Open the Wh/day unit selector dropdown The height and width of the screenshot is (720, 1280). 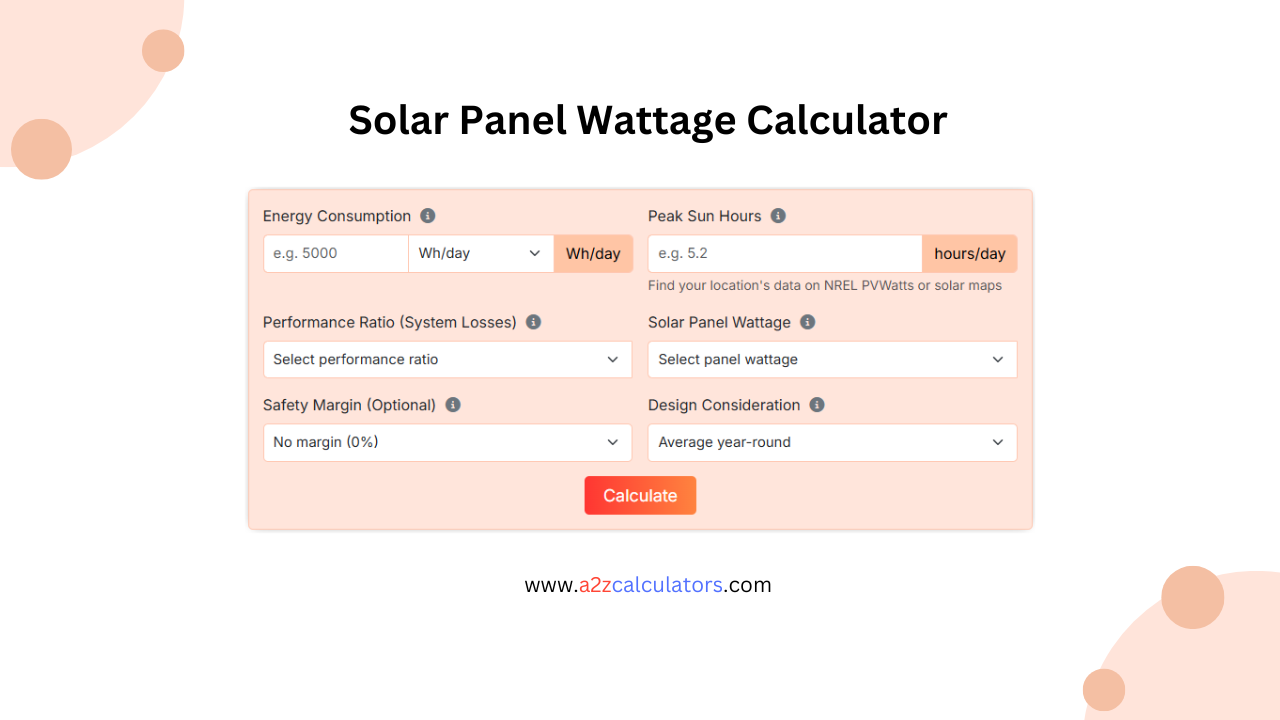click(x=480, y=253)
